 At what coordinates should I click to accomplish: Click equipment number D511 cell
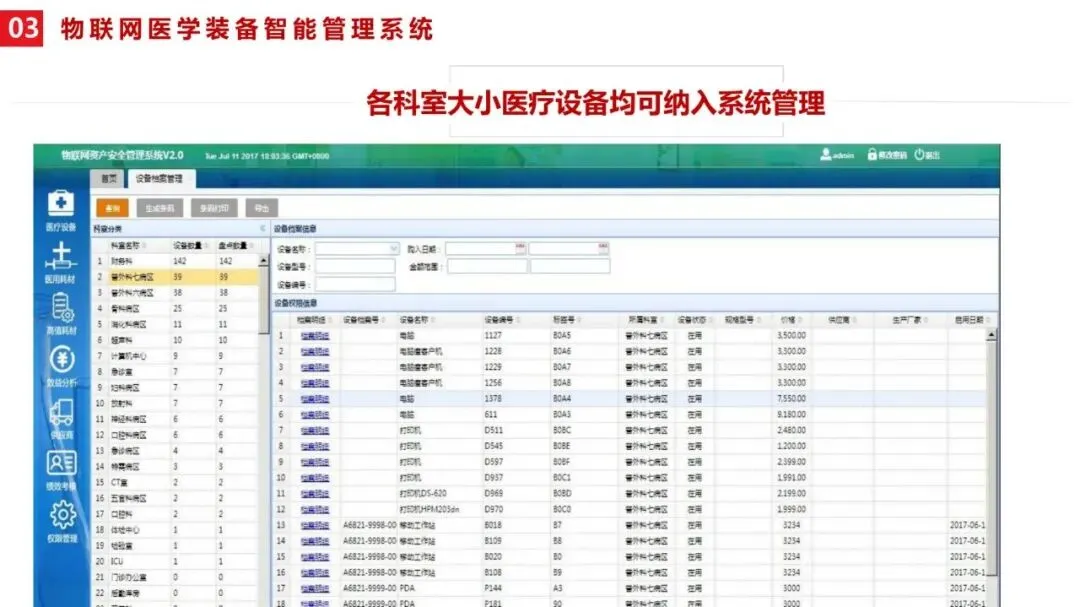tap(493, 431)
